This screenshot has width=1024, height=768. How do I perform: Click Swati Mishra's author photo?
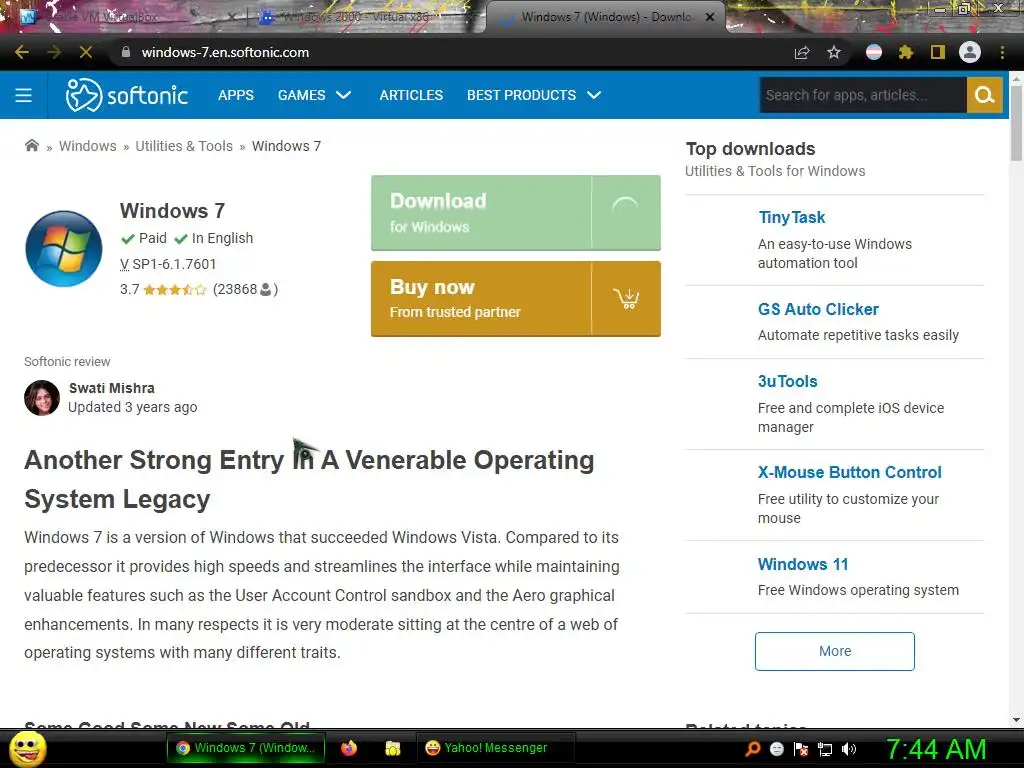pos(42,398)
